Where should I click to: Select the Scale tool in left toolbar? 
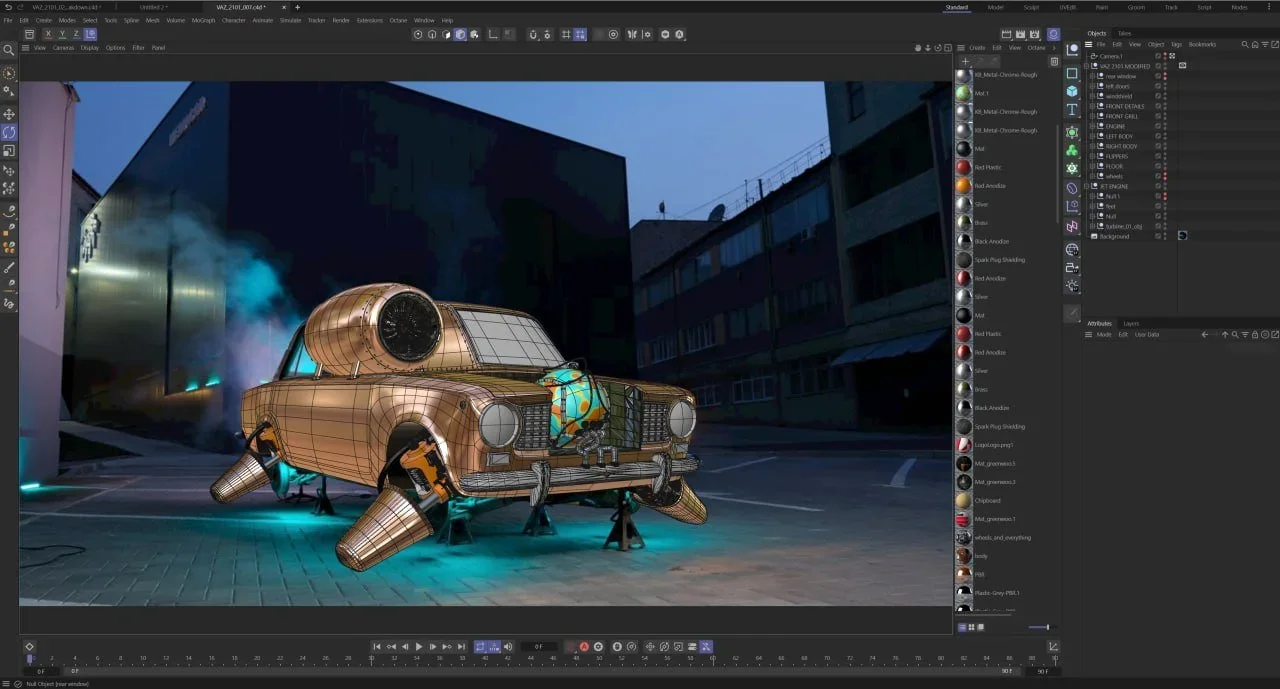9,151
